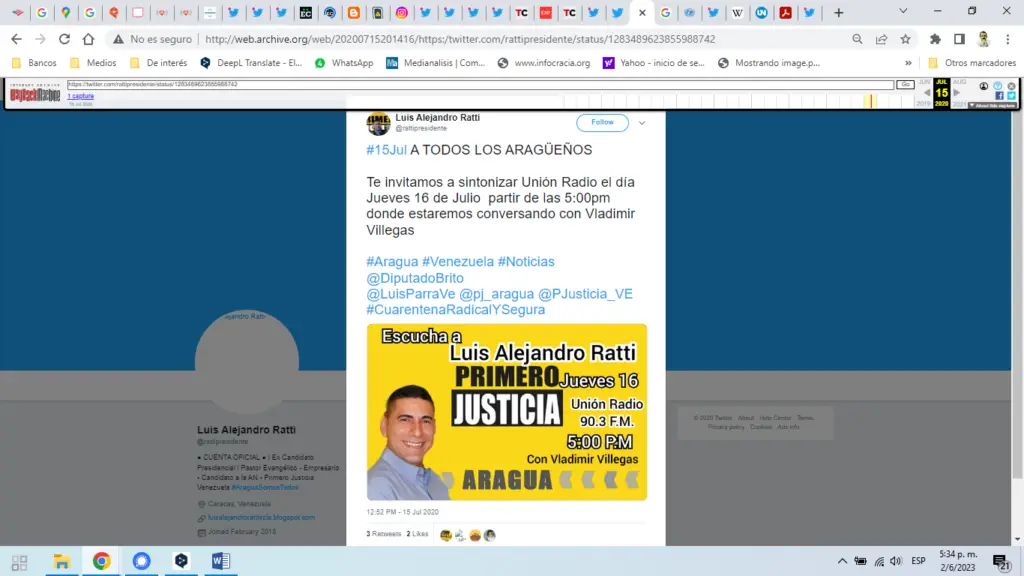Image resolution: width=1024 pixels, height=576 pixels.
Task: Open the tab search dropdown arrow
Action: [904, 12]
